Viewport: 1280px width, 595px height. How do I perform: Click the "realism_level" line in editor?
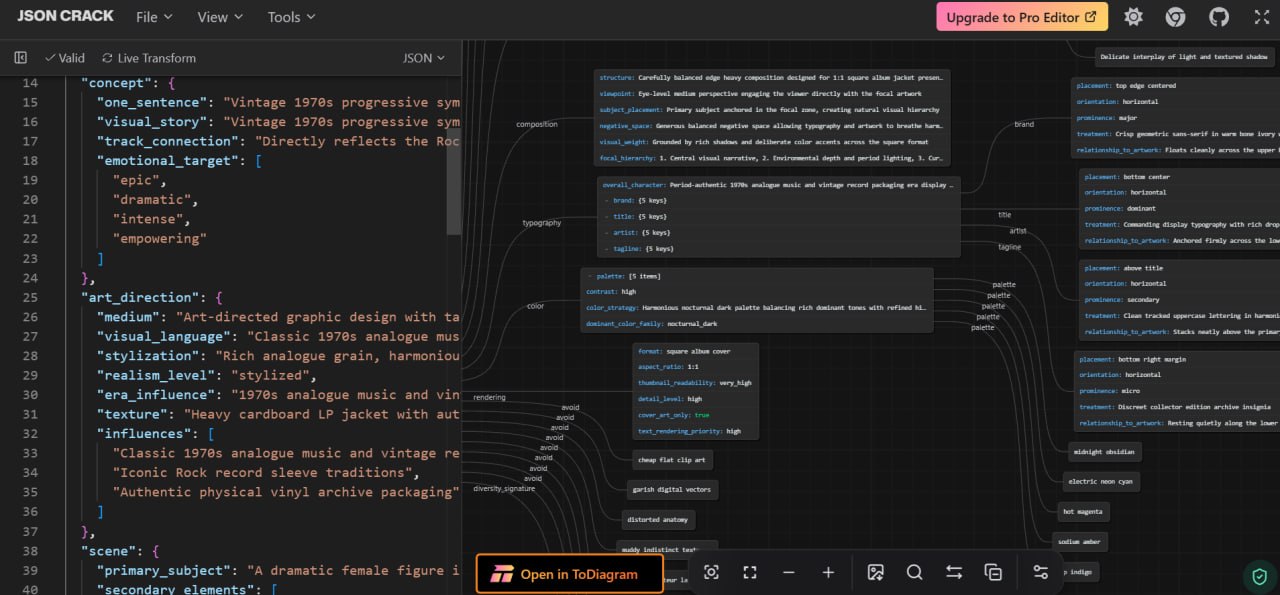(206, 375)
